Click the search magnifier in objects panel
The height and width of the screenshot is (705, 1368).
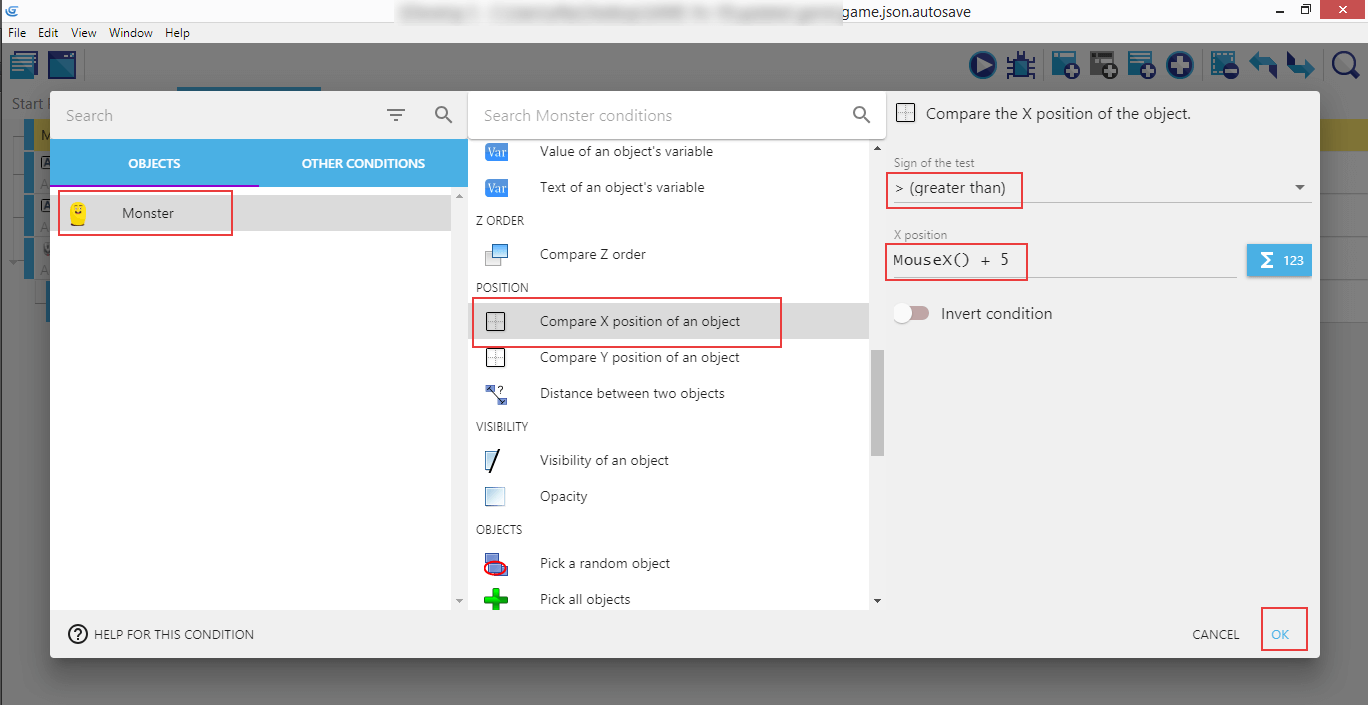pos(444,115)
